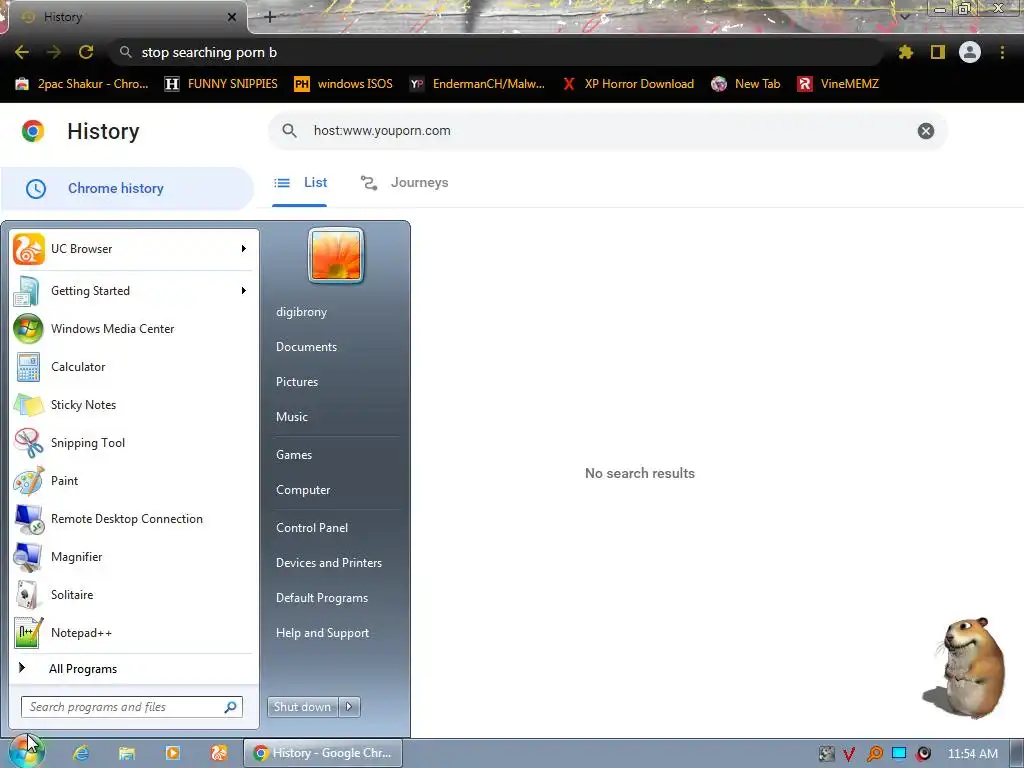This screenshot has width=1024, height=768.
Task: Open the New Tab bookmark
Action: click(x=746, y=84)
